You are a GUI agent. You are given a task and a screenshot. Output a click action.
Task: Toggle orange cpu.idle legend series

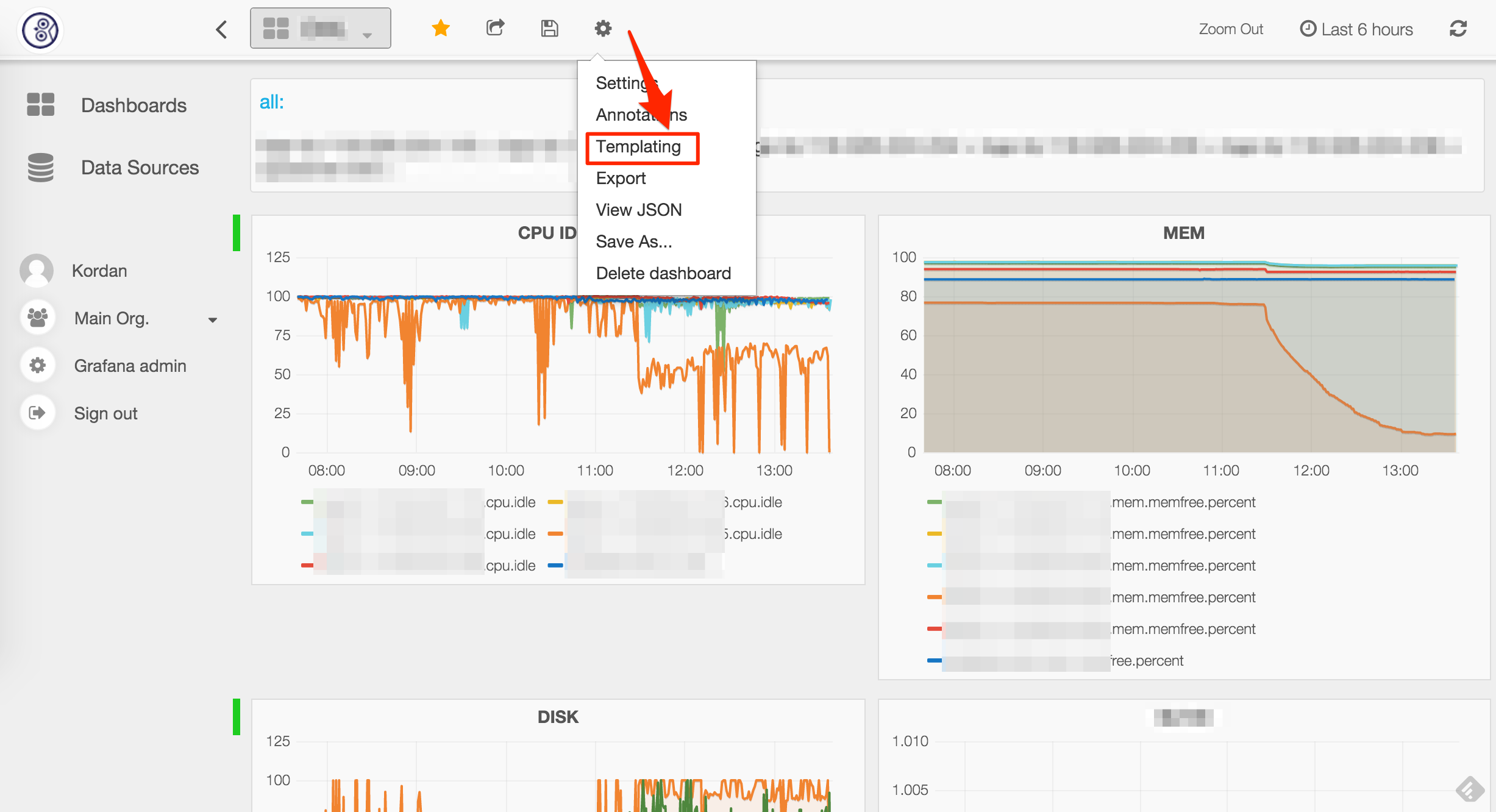point(754,534)
